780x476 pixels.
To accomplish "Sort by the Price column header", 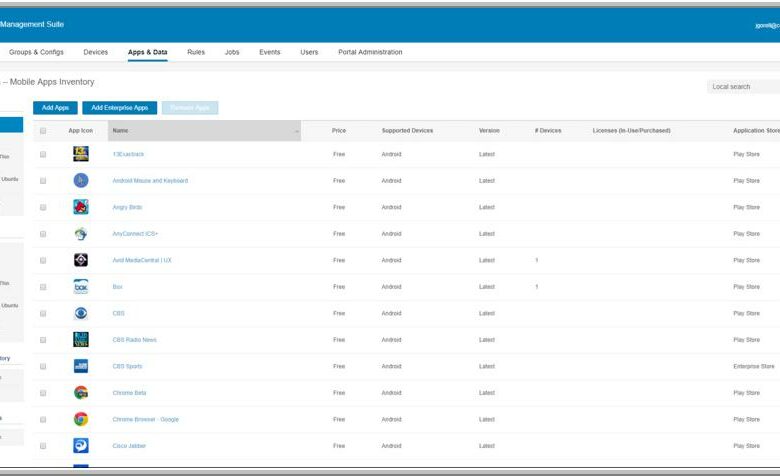I will coord(339,130).
